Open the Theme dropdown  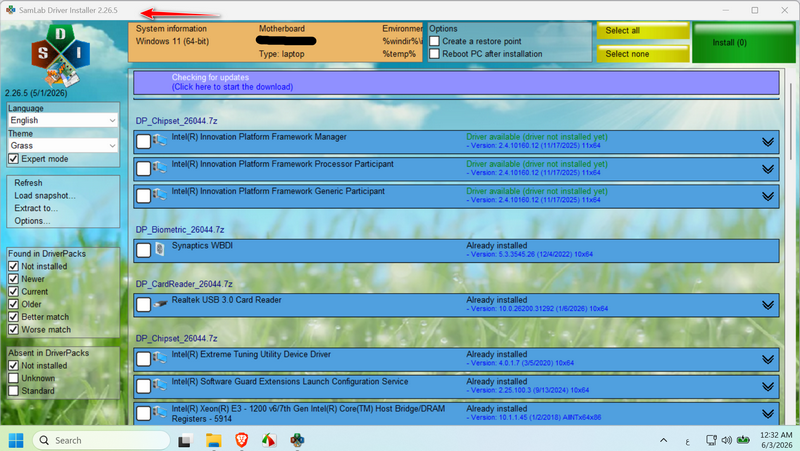pyautogui.click(x=63, y=145)
